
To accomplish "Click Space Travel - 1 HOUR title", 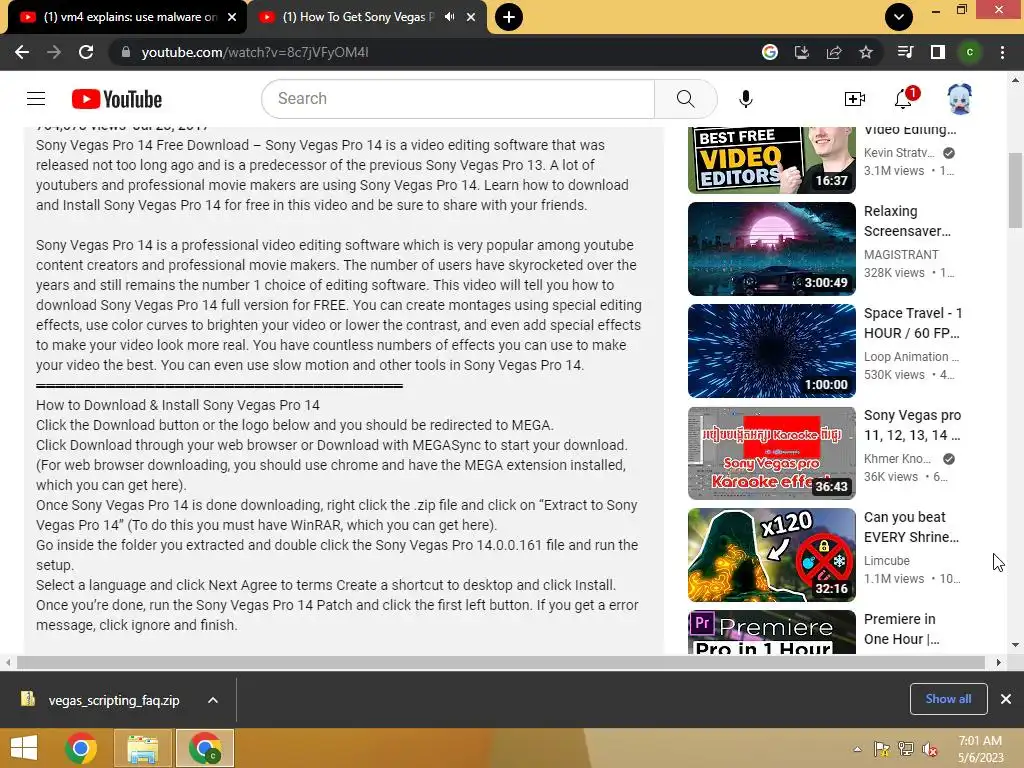I will [913, 323].
